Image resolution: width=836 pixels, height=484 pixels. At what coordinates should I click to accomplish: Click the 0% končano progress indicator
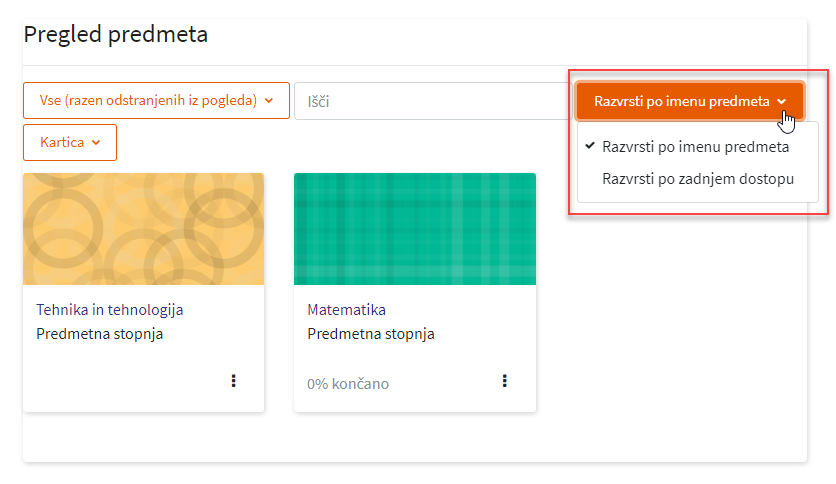click(x=348, y=384)
